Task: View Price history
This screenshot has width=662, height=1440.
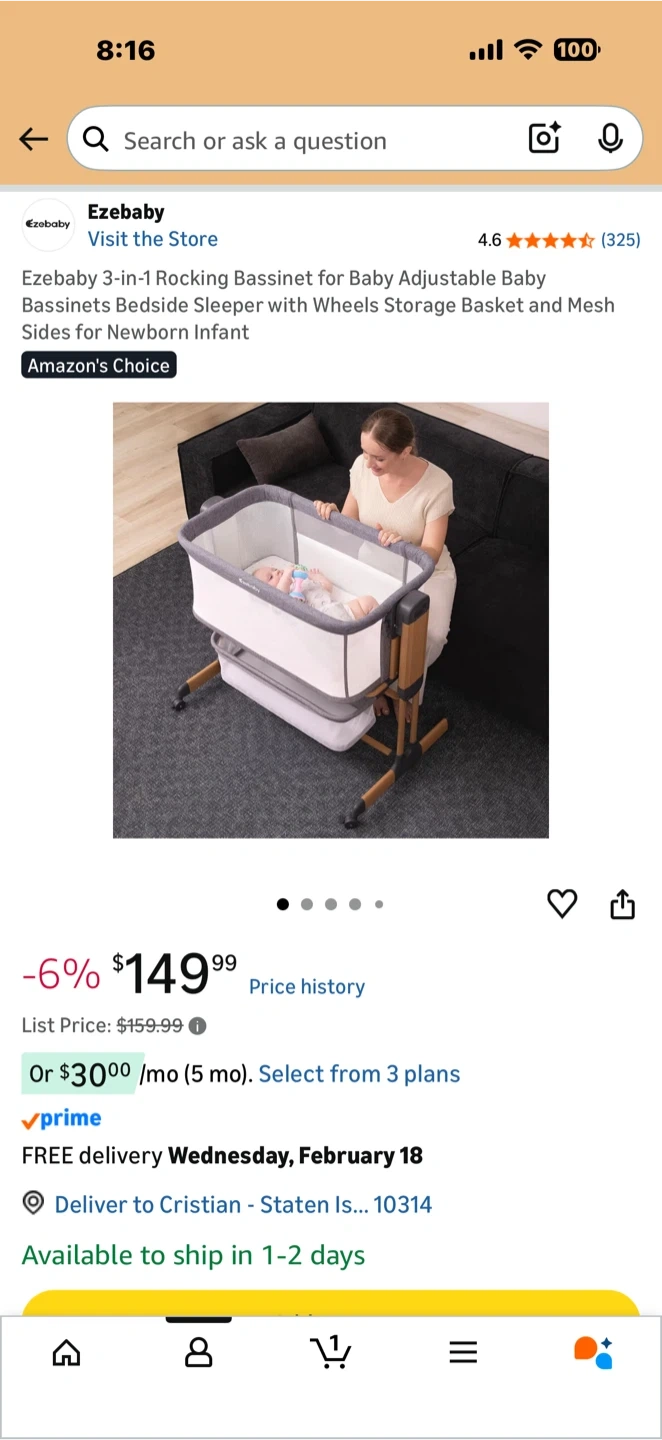Action: pyautogui.click(x=307, y=987)
